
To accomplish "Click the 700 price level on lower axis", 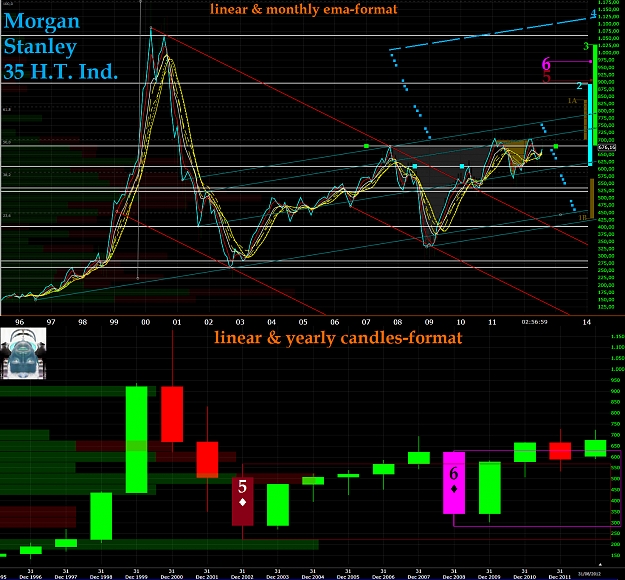I will coord(615,435).
